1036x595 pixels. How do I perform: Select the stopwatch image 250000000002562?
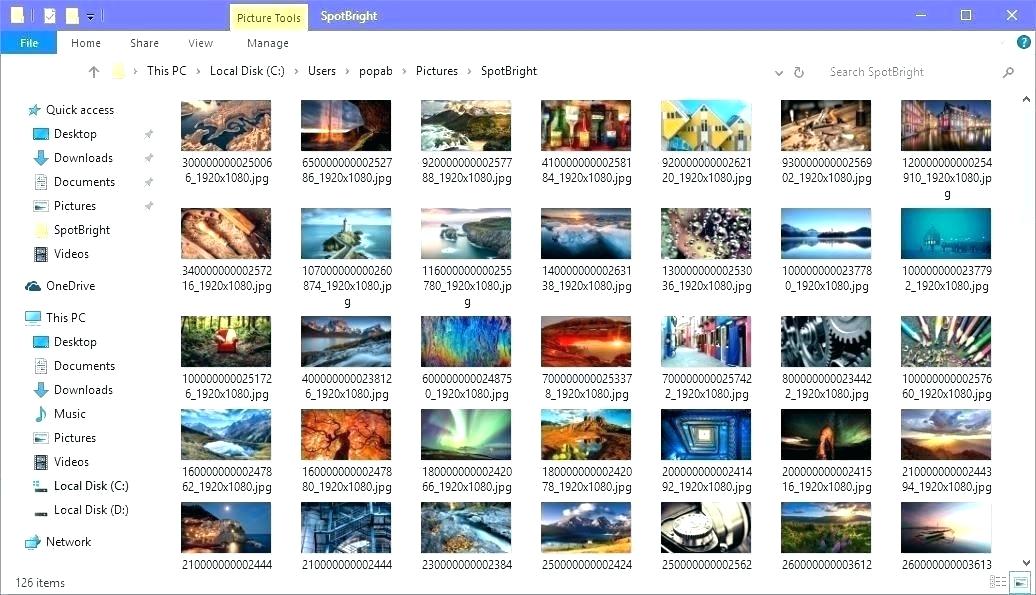706,528
